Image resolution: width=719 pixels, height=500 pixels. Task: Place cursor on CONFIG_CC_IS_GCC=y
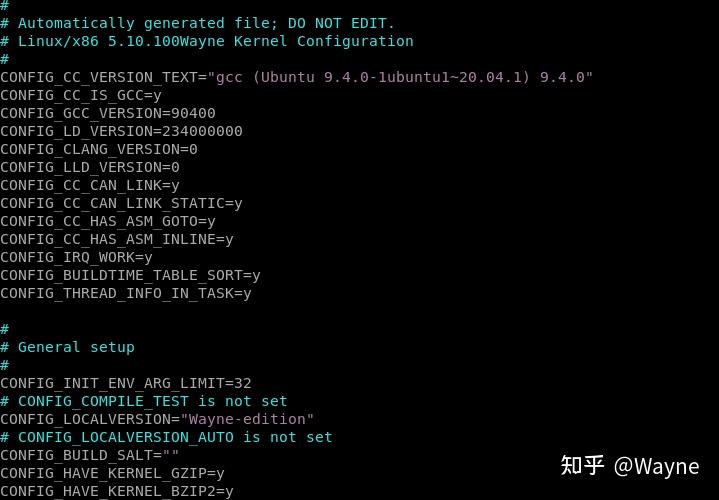[81, 95]
